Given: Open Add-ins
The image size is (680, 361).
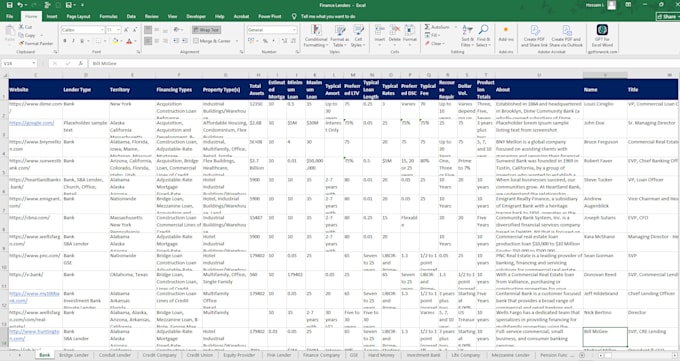Looking at the screenshot, I should pos(506,33).
